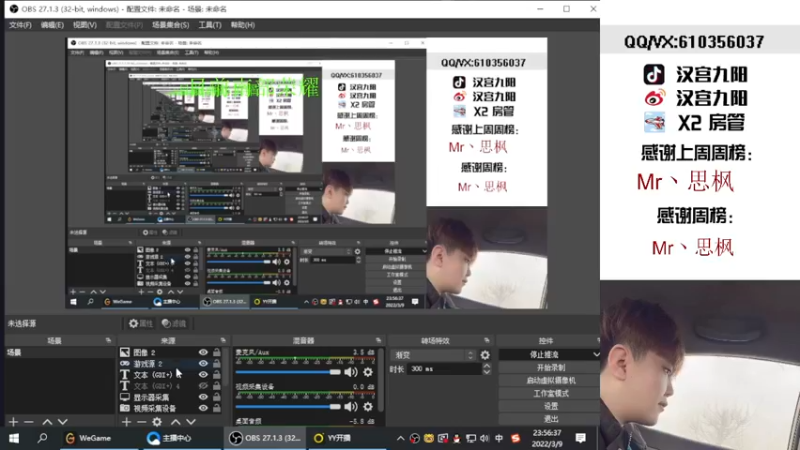Screen dimensions: 800x450
Task: Expand the system tray hidden icons
Action: [x=401, y=438]
